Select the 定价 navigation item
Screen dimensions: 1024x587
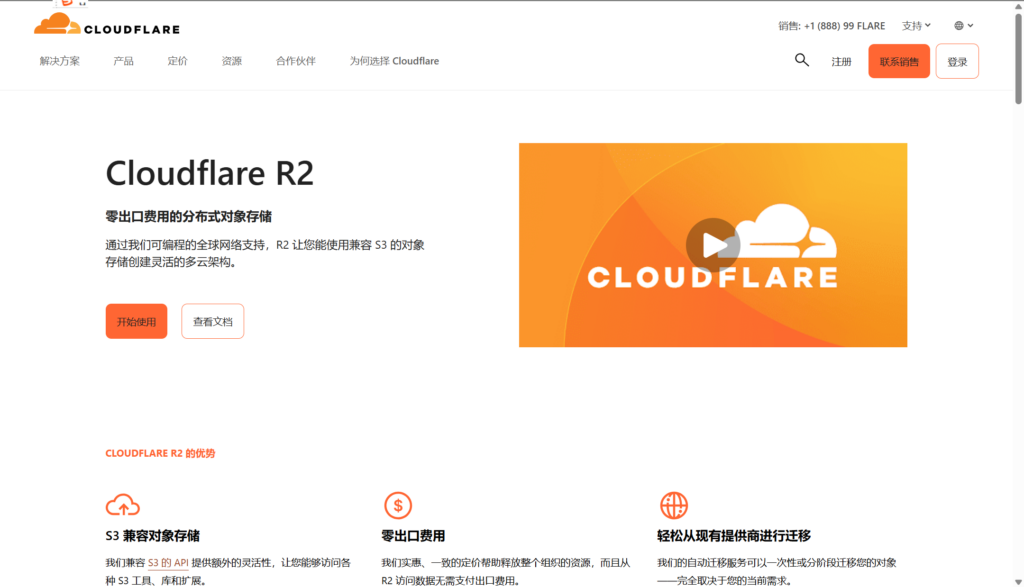pyautogui.click(x=177, y=61)
